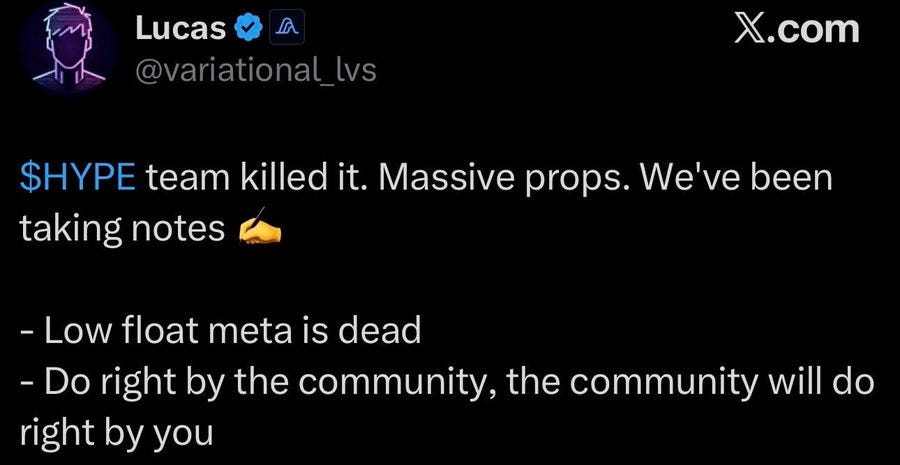Click the final line 'right by you'
The width and height of the screenshot is (900, 465).
pyautogui.click(x=117, y=433)
